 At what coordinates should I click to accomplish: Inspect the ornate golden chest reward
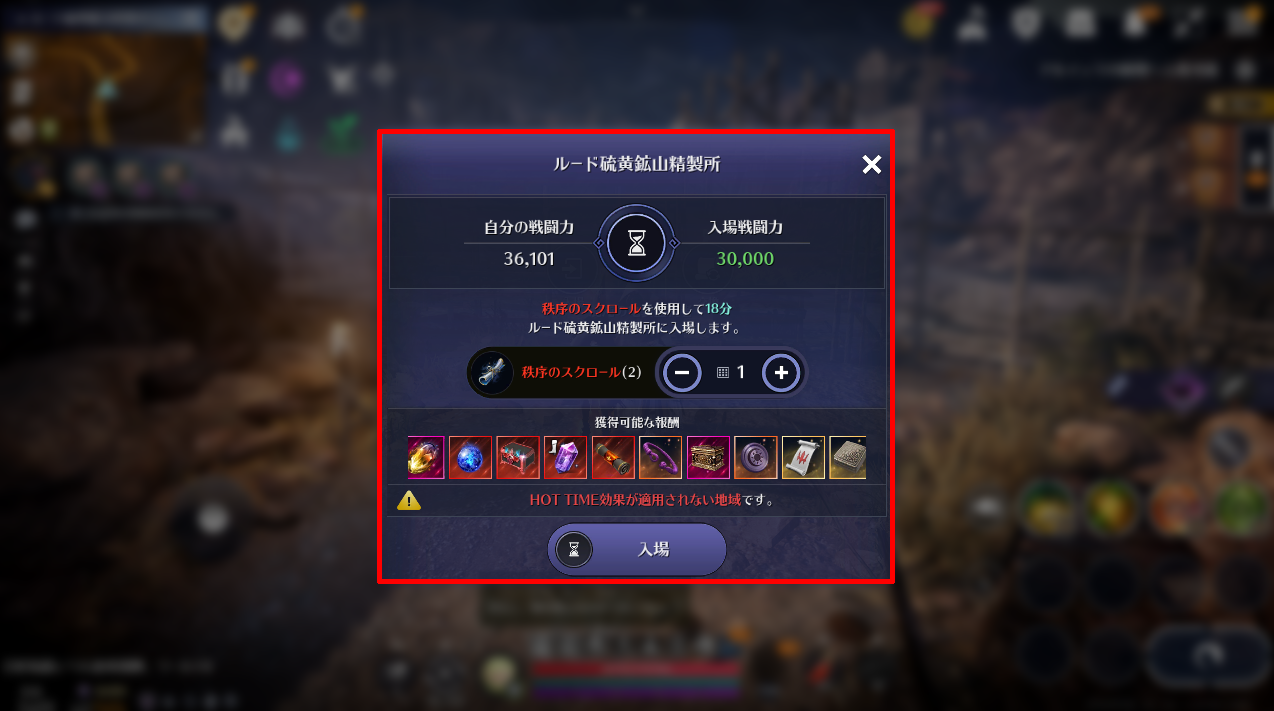[708, 457]
